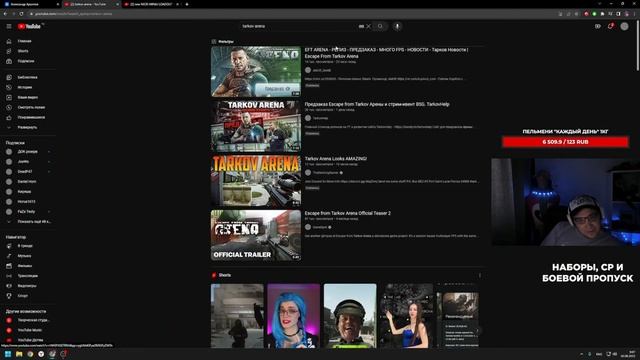Open the channel avatar of first result
The height and width of the screenshot is (360, 640).
(x=308, y=70)
